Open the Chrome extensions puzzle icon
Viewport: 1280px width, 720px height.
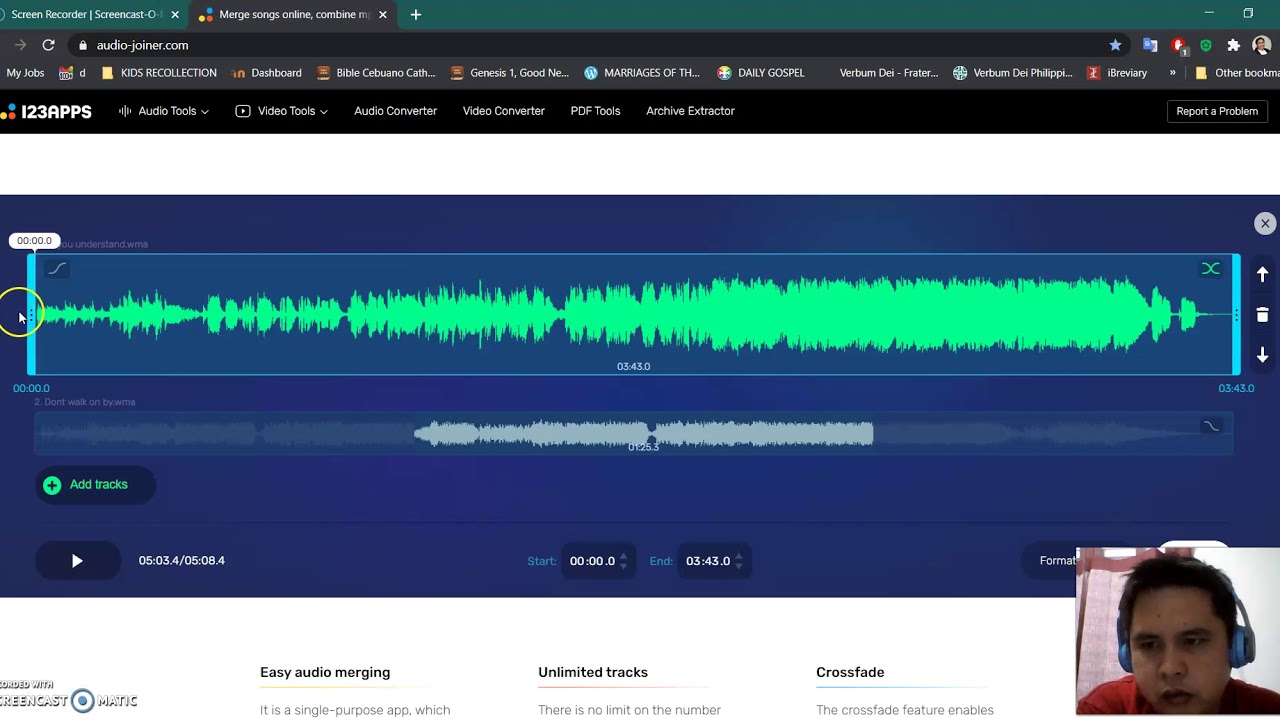click(x=1233, y=45)
